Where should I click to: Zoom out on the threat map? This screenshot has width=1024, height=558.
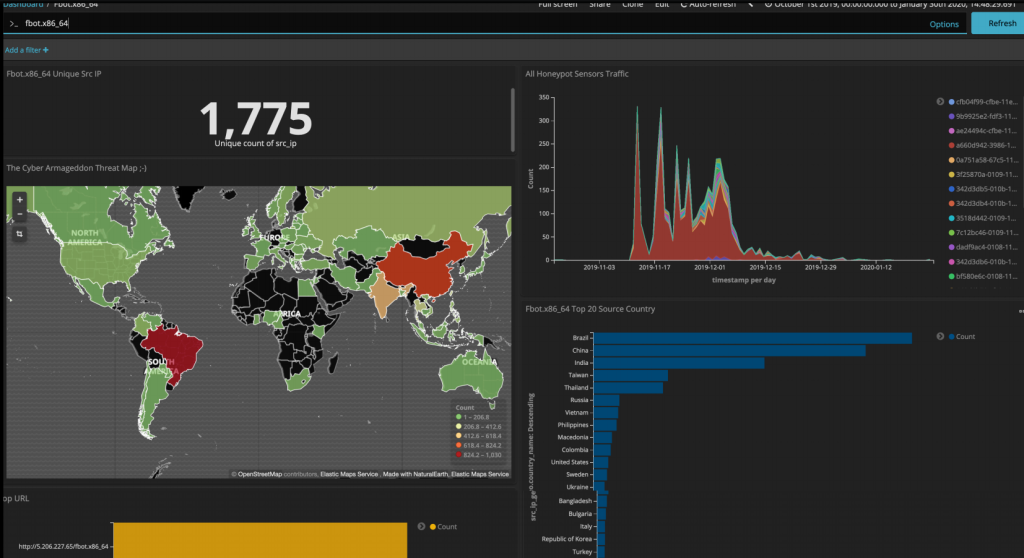tap(20, 214)
